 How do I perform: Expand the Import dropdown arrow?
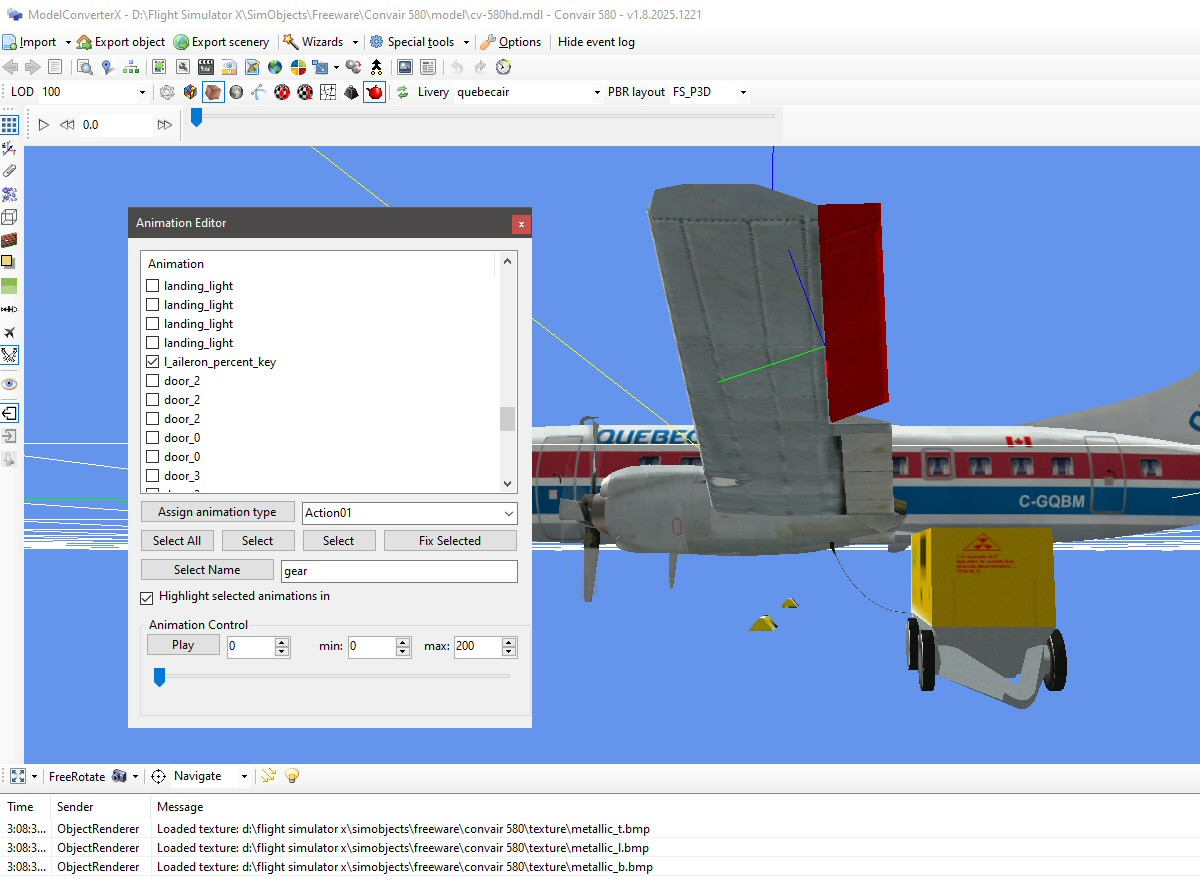(68, 42)
